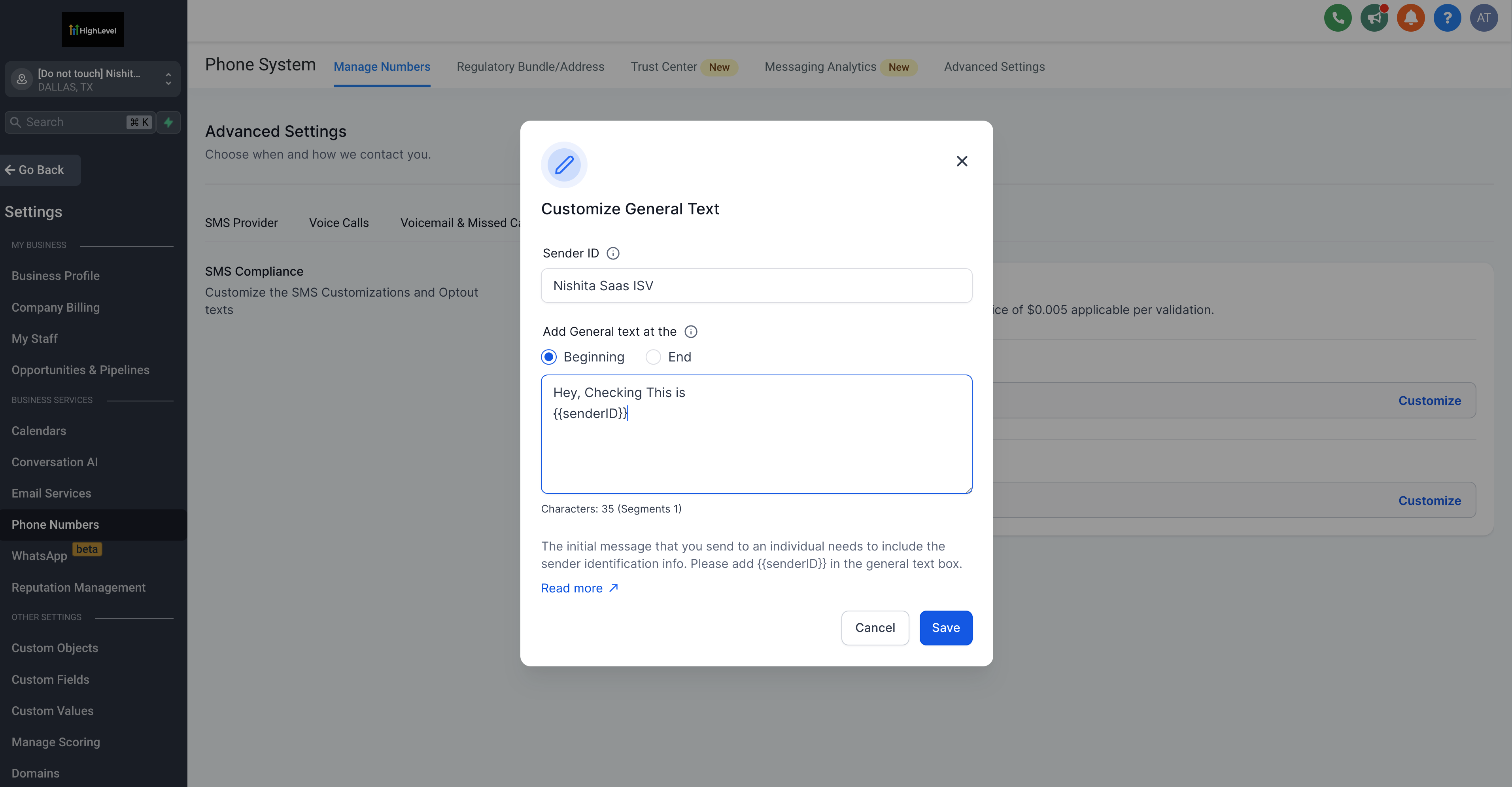Click the close X button on the modal

pyautogui.click(x=960, y=160)
